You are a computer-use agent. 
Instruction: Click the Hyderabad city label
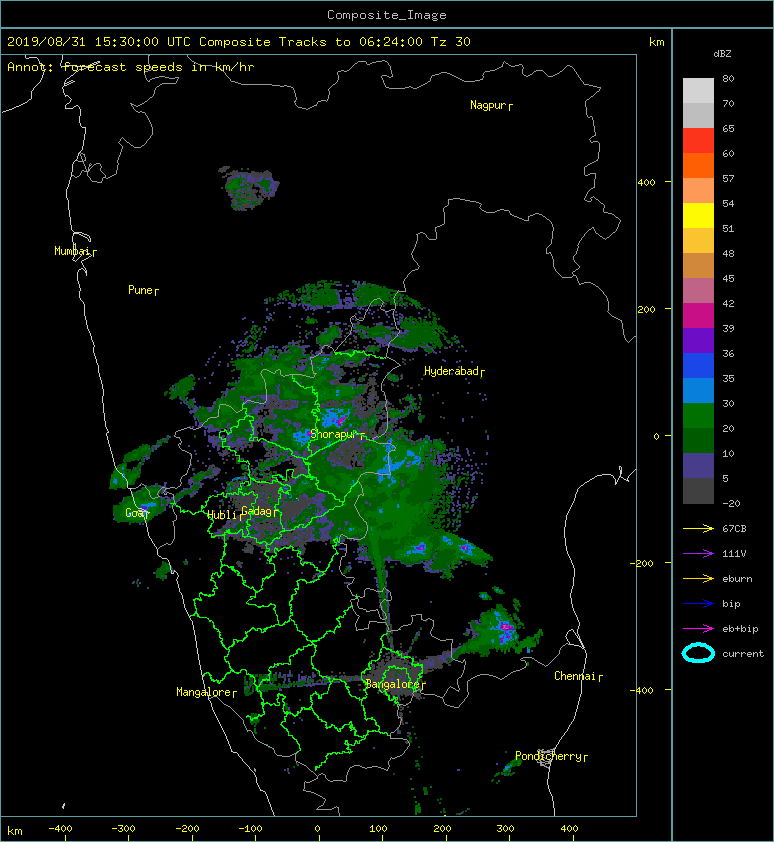pyautogui.click(x=454, y=371)
